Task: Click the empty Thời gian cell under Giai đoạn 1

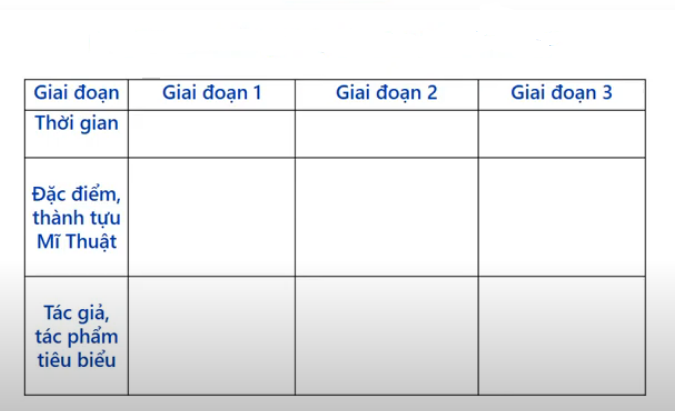Action: point(211,133)
